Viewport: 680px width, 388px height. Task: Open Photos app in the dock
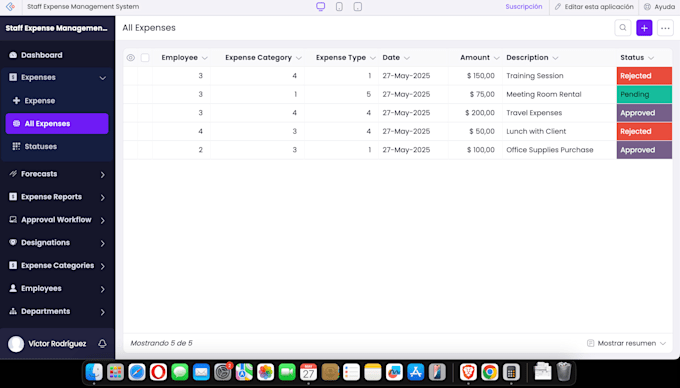point(265,372)
